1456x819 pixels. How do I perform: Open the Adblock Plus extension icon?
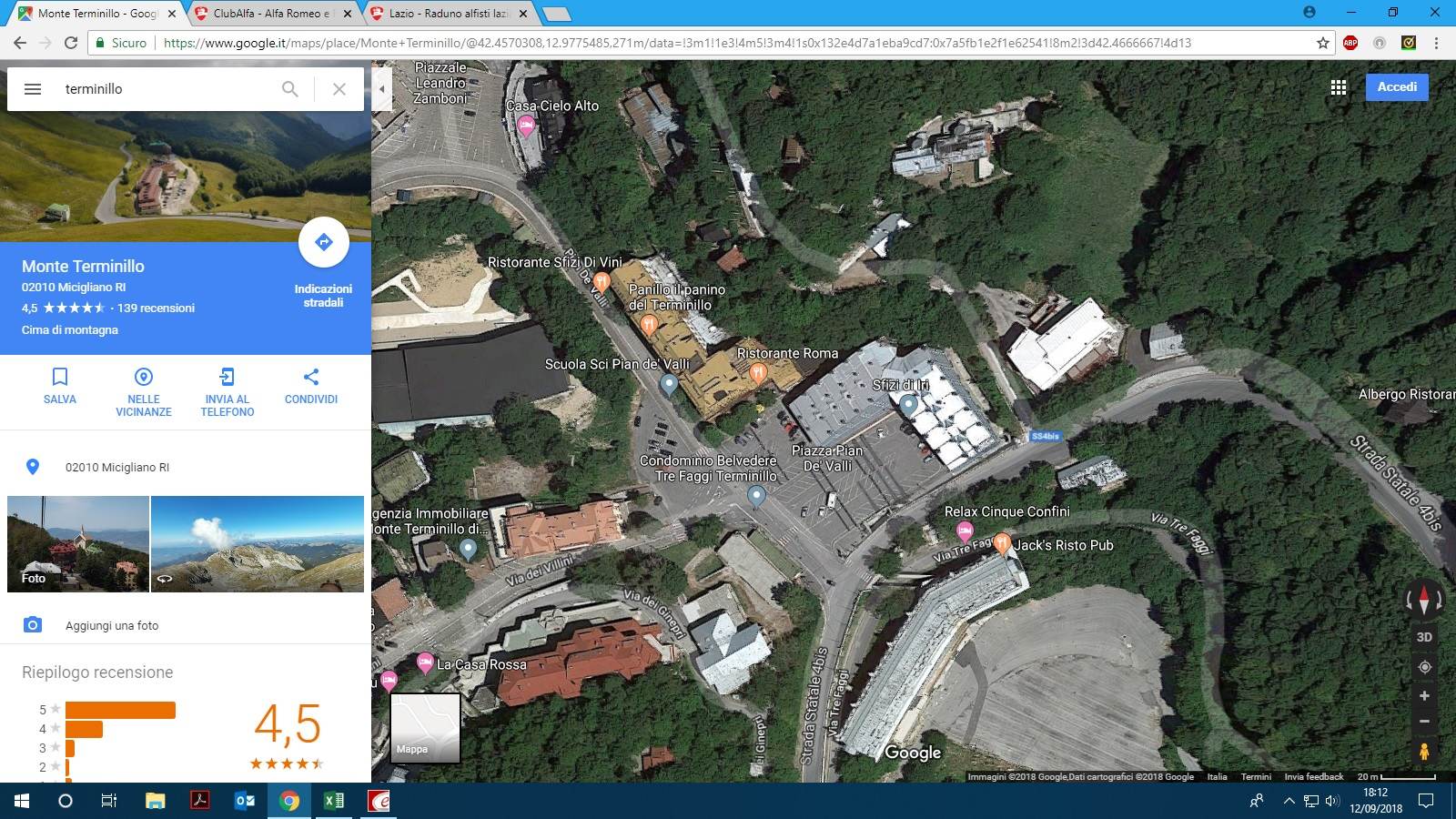[1350, 43]
